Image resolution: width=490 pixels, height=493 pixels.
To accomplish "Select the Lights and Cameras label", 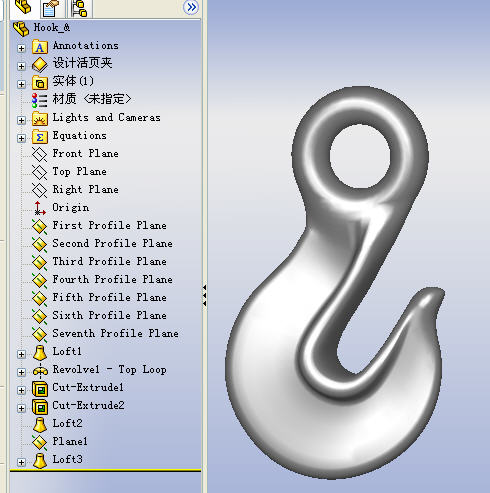I will [106, 117].
